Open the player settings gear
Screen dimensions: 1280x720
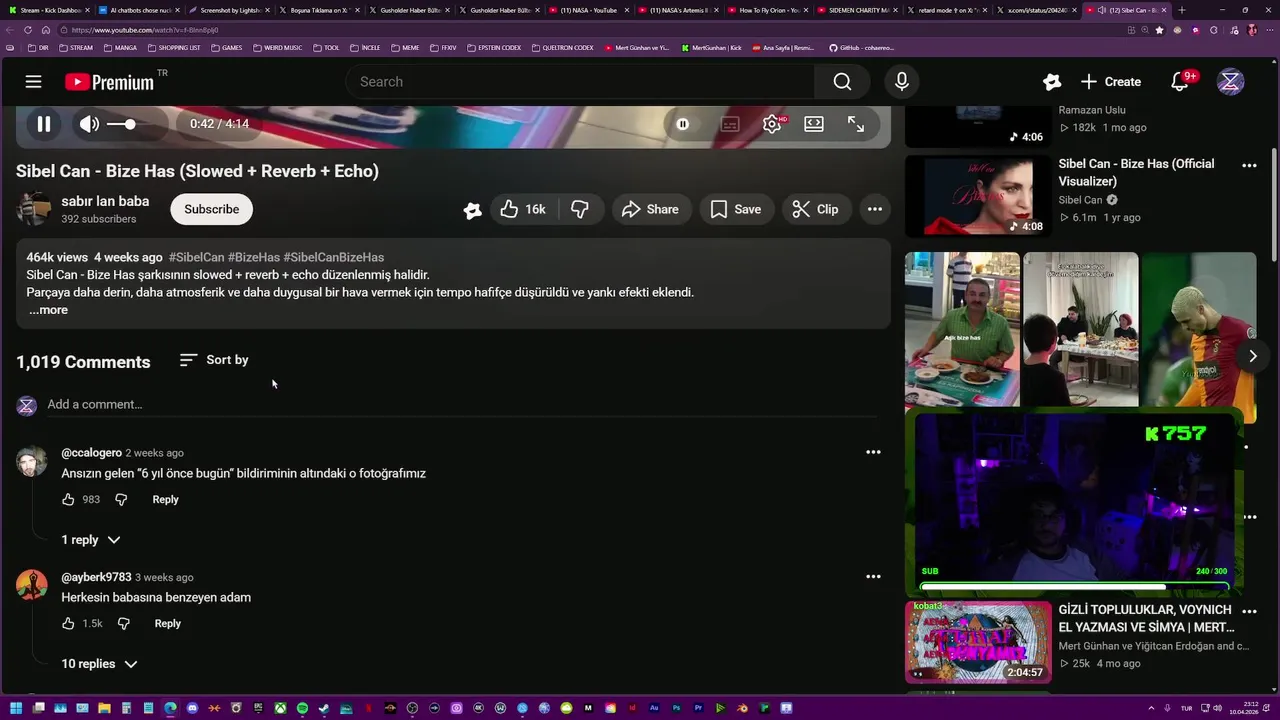(772, 124)
